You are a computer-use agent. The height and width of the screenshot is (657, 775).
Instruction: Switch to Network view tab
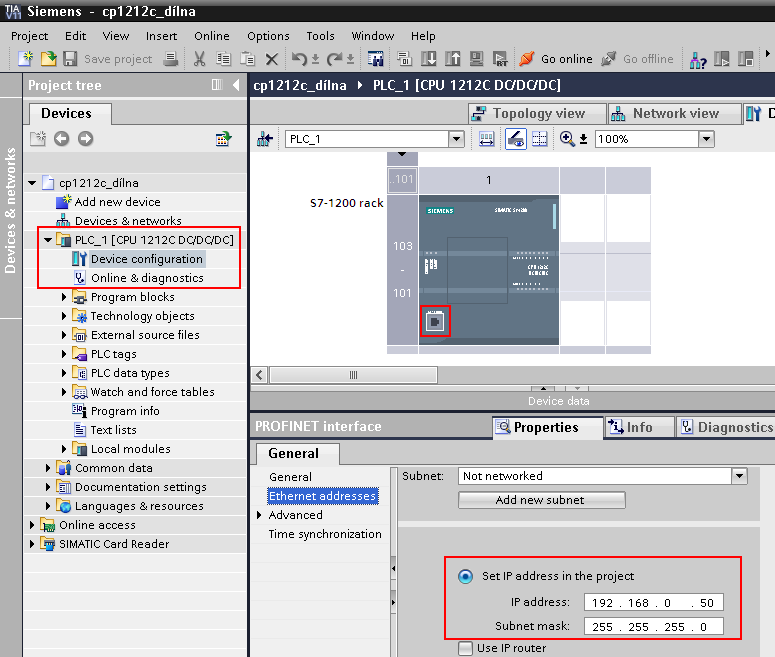pyautogui.click(x=675, y=114)
